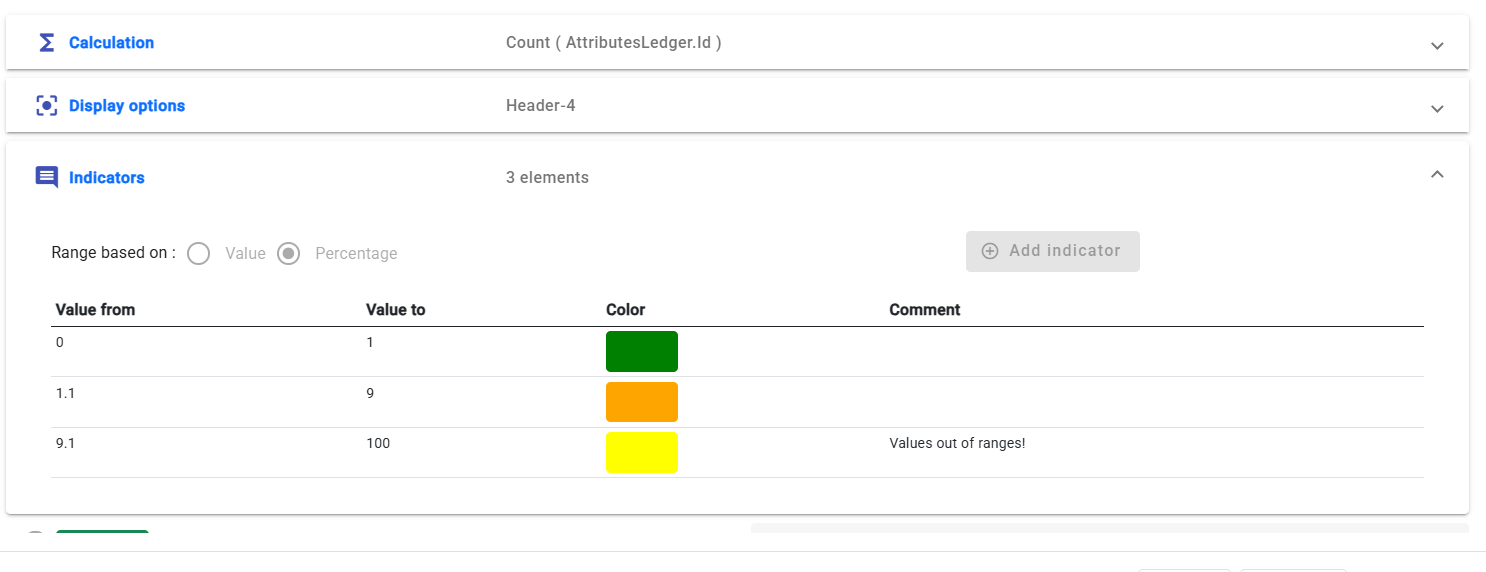1486x572 pixels.
Task: Click the Display options target icon
Action: coord(46,106)
